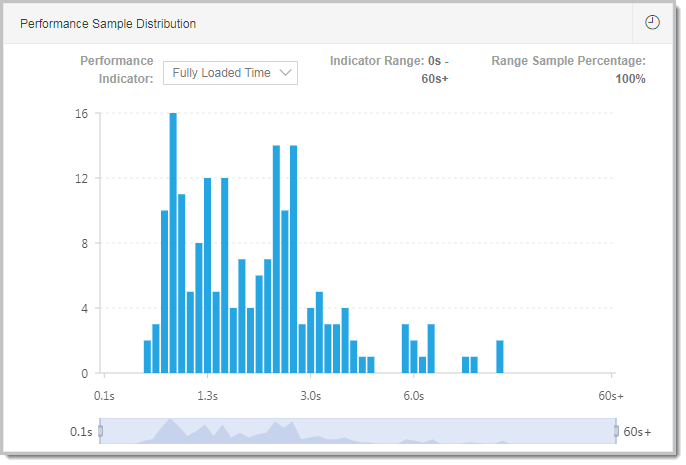Click the middle of the range slider track

pos(358,431)
